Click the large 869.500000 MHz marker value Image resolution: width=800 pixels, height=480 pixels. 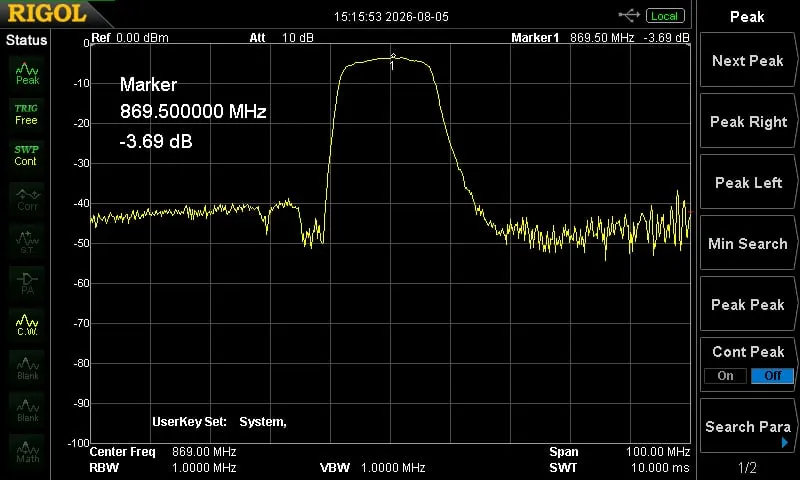[193, 111]
